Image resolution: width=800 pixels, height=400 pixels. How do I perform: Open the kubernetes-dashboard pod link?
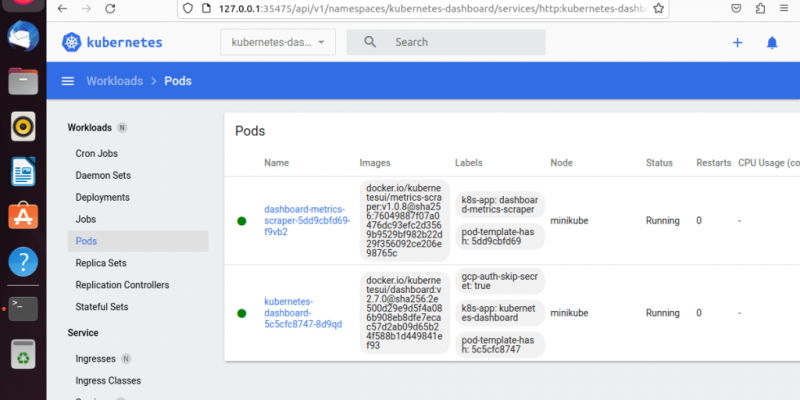coord(303,313)
